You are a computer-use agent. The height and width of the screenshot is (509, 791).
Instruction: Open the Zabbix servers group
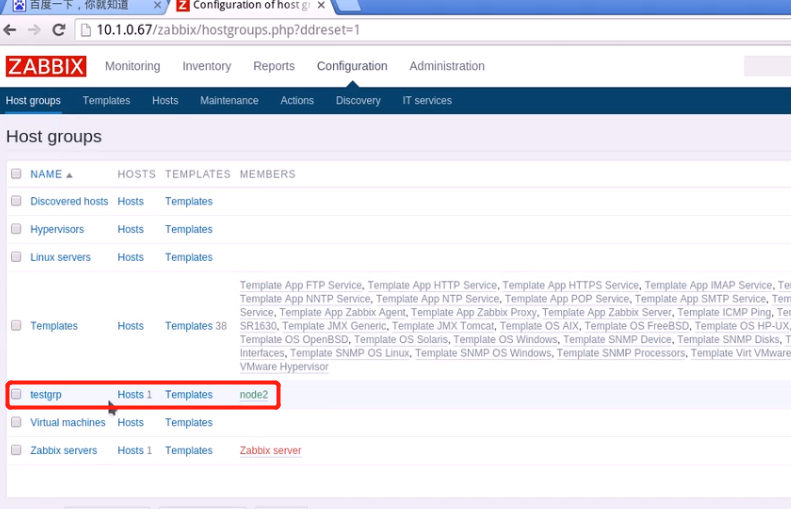64,450
